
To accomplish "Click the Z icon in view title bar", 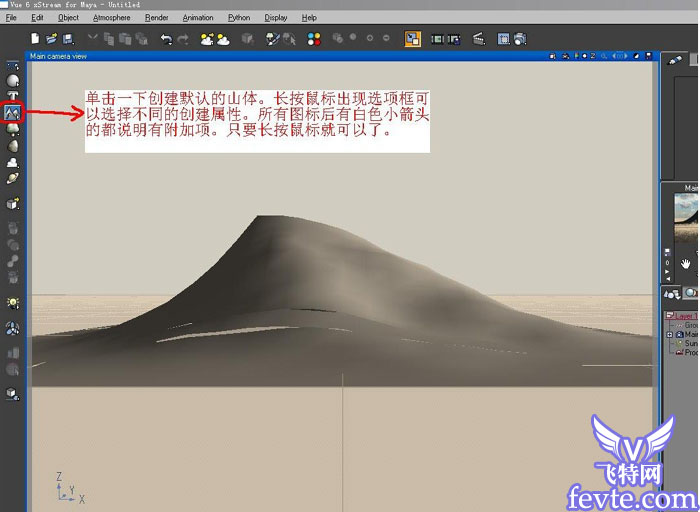I will pyautogui.click(x=593, y=56).
